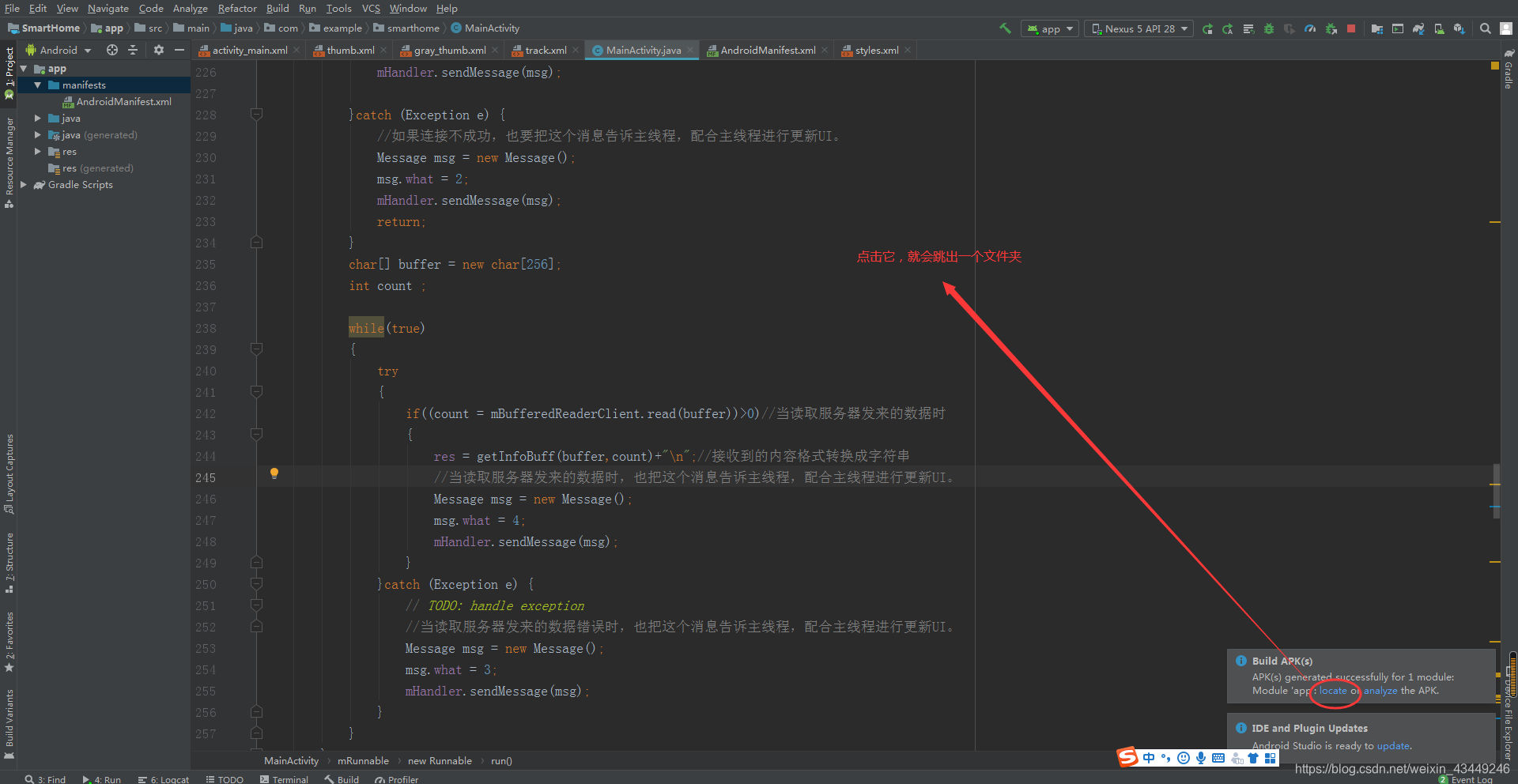Click the analyze link in Build APK notification
Image resolution: width=1518 pixels, height=784 pixels.
[1380, 691]
